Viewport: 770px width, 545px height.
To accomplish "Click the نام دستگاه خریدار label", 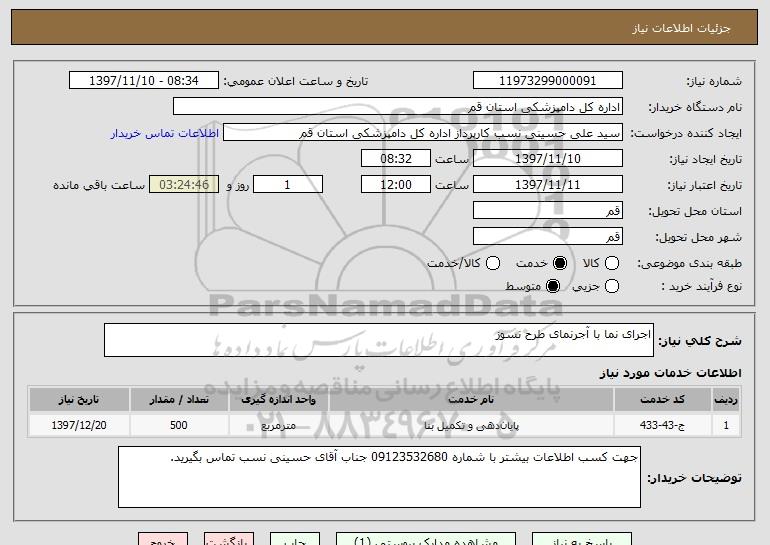I will click(x=695, y=108).
